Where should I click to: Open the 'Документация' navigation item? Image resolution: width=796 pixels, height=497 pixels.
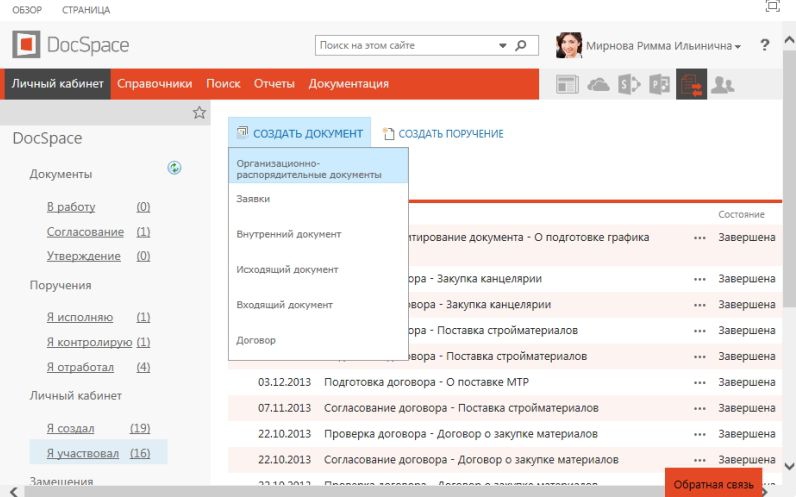pos(348,84)
